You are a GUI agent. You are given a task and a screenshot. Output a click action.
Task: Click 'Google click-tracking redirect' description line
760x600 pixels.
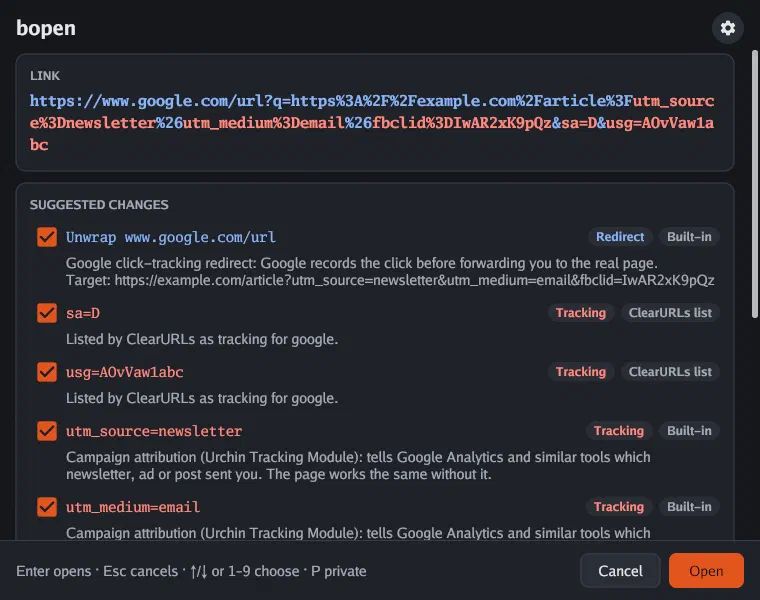362,263
